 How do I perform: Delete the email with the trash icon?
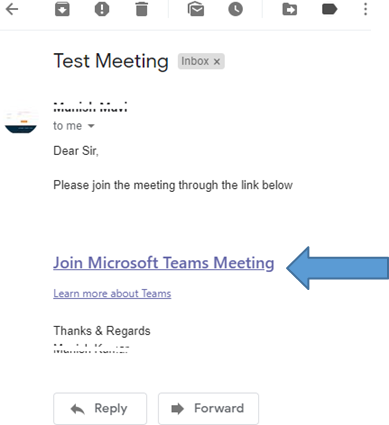click(x=142, y=9)
